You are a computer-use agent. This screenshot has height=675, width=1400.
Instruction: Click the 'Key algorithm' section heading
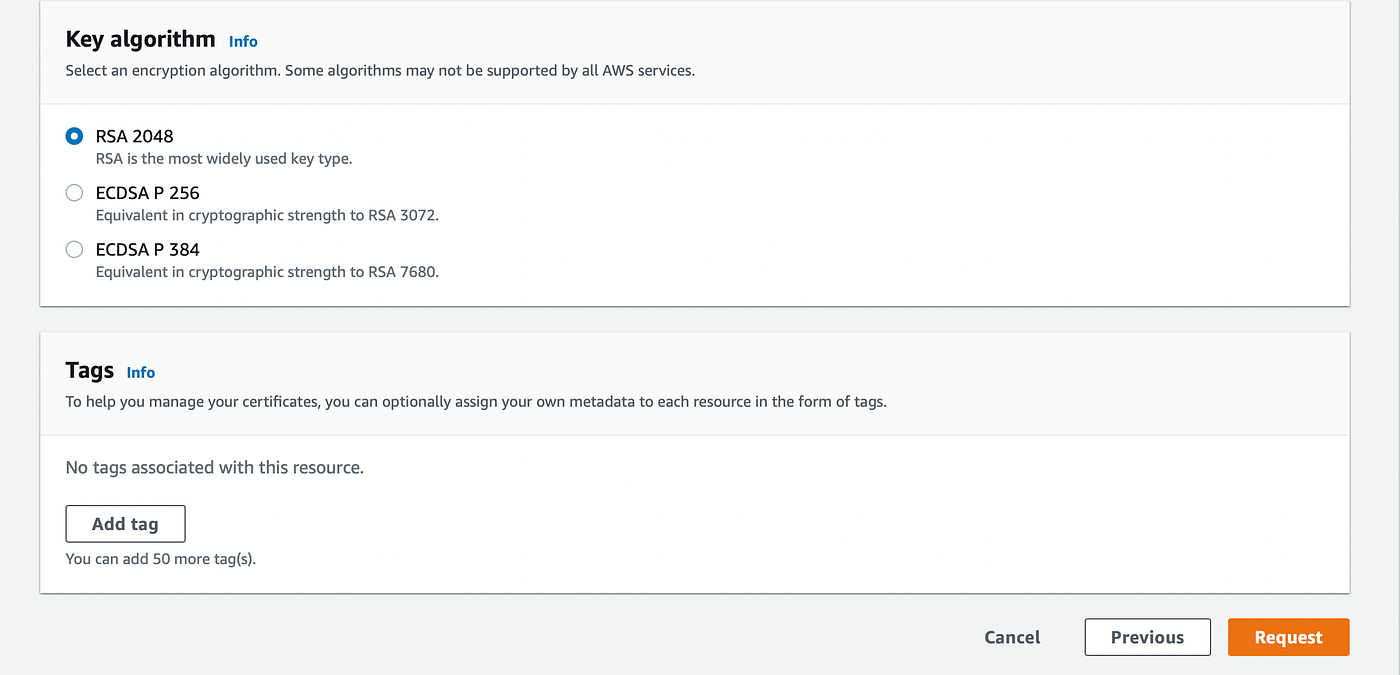140,39
